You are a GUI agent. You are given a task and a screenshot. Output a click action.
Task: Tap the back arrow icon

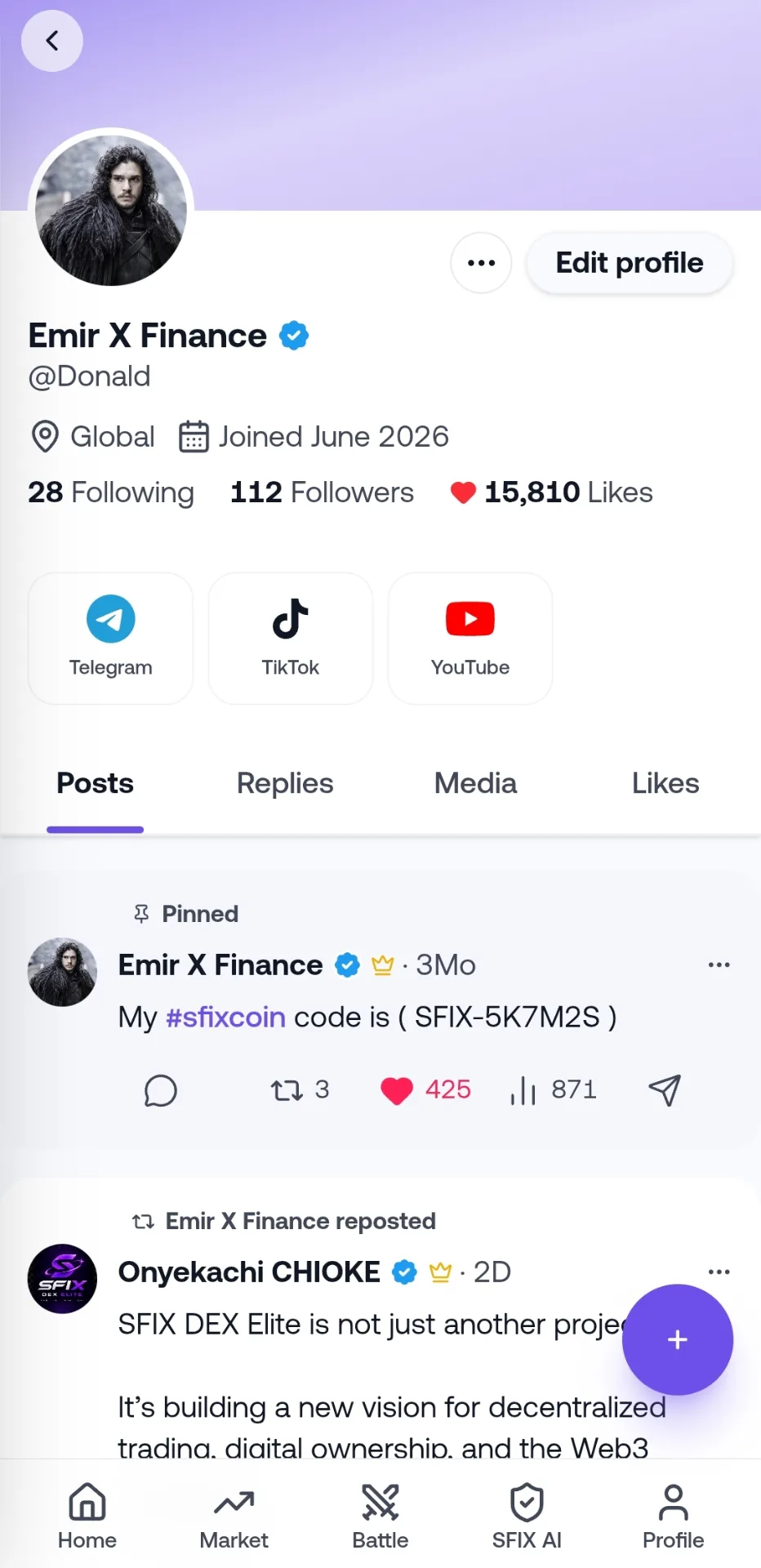pyautogui.click(x=52, y=41)
